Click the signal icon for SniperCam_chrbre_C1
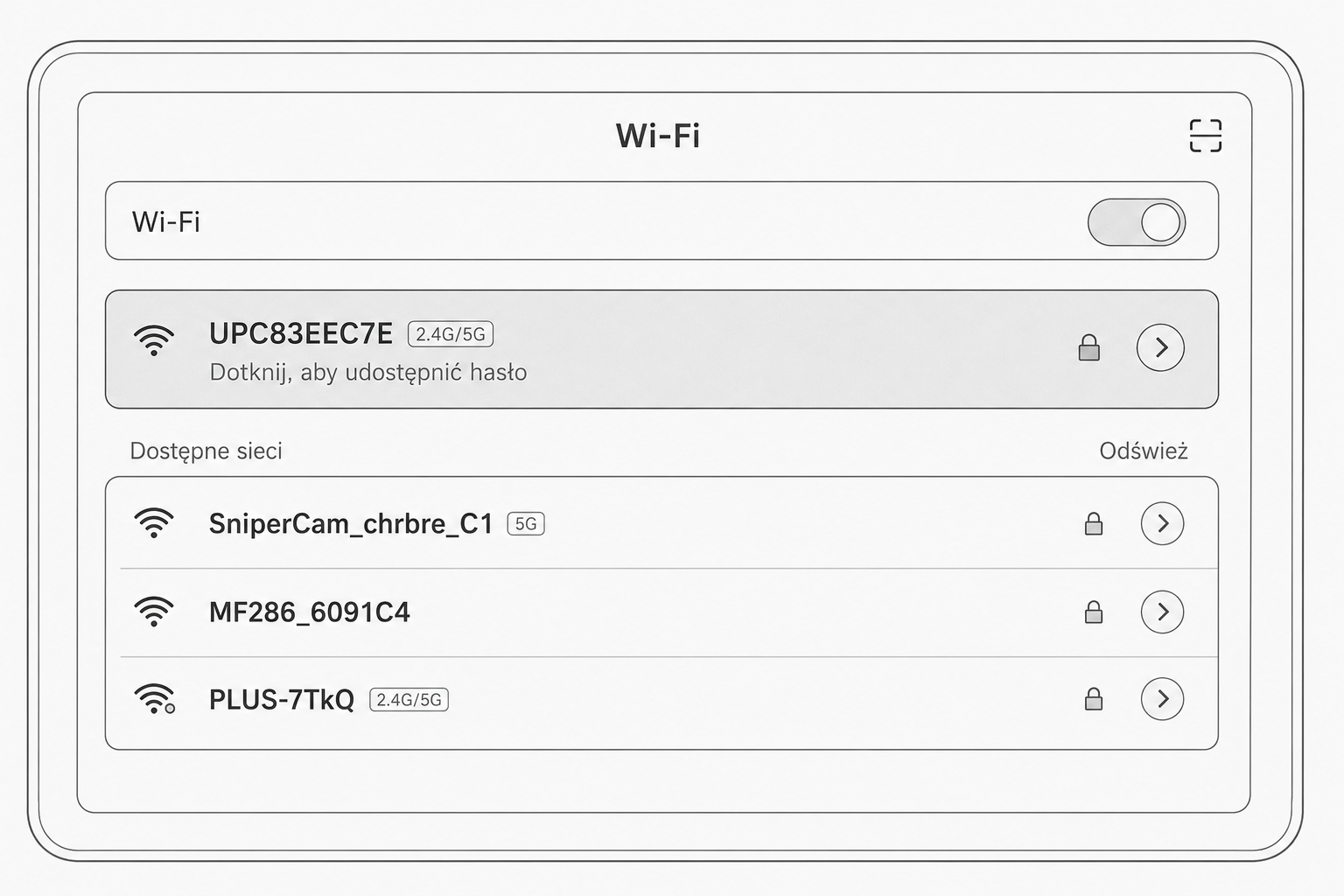 pos(154,523)
